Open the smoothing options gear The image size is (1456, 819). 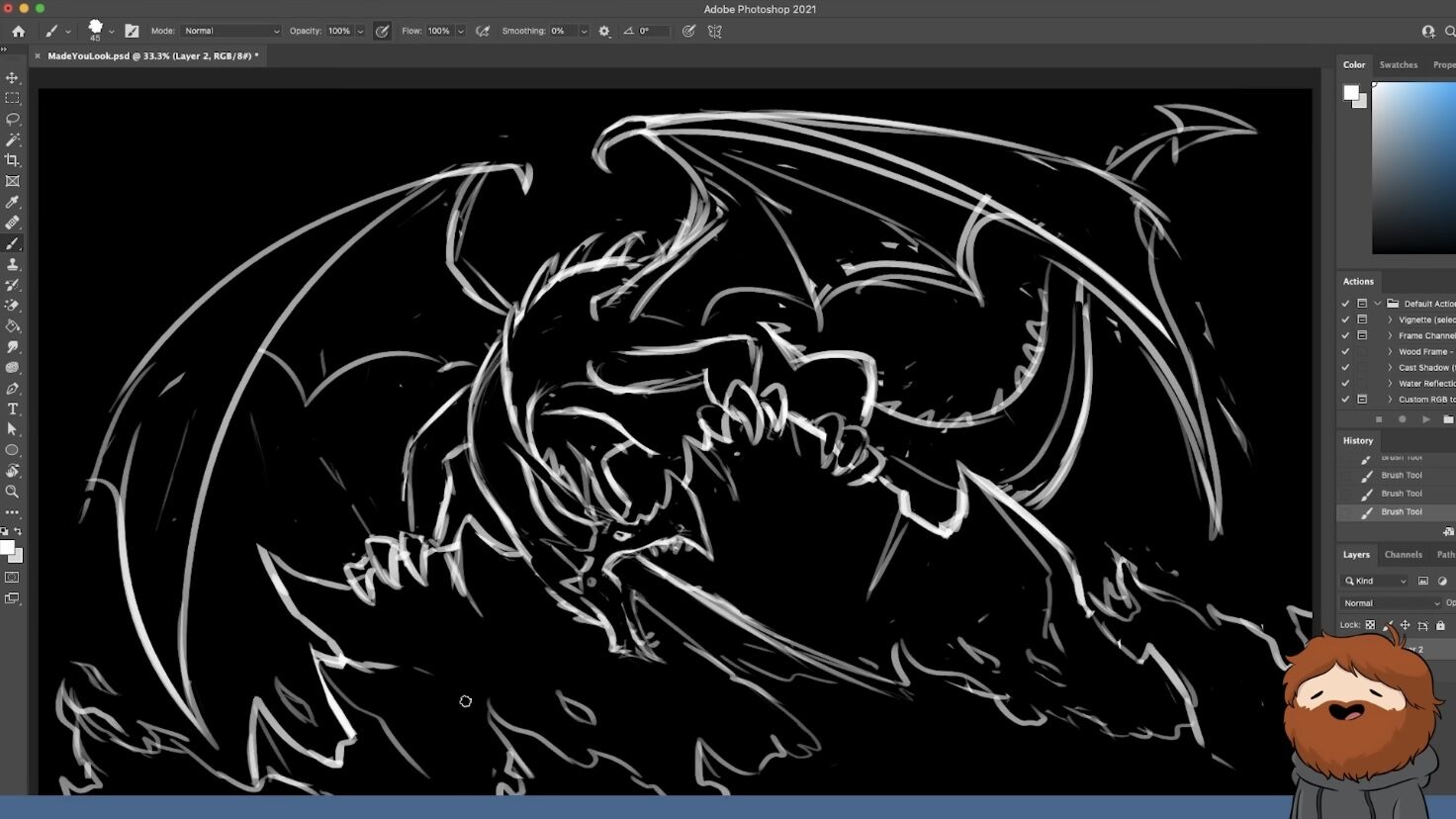(604, 32)
